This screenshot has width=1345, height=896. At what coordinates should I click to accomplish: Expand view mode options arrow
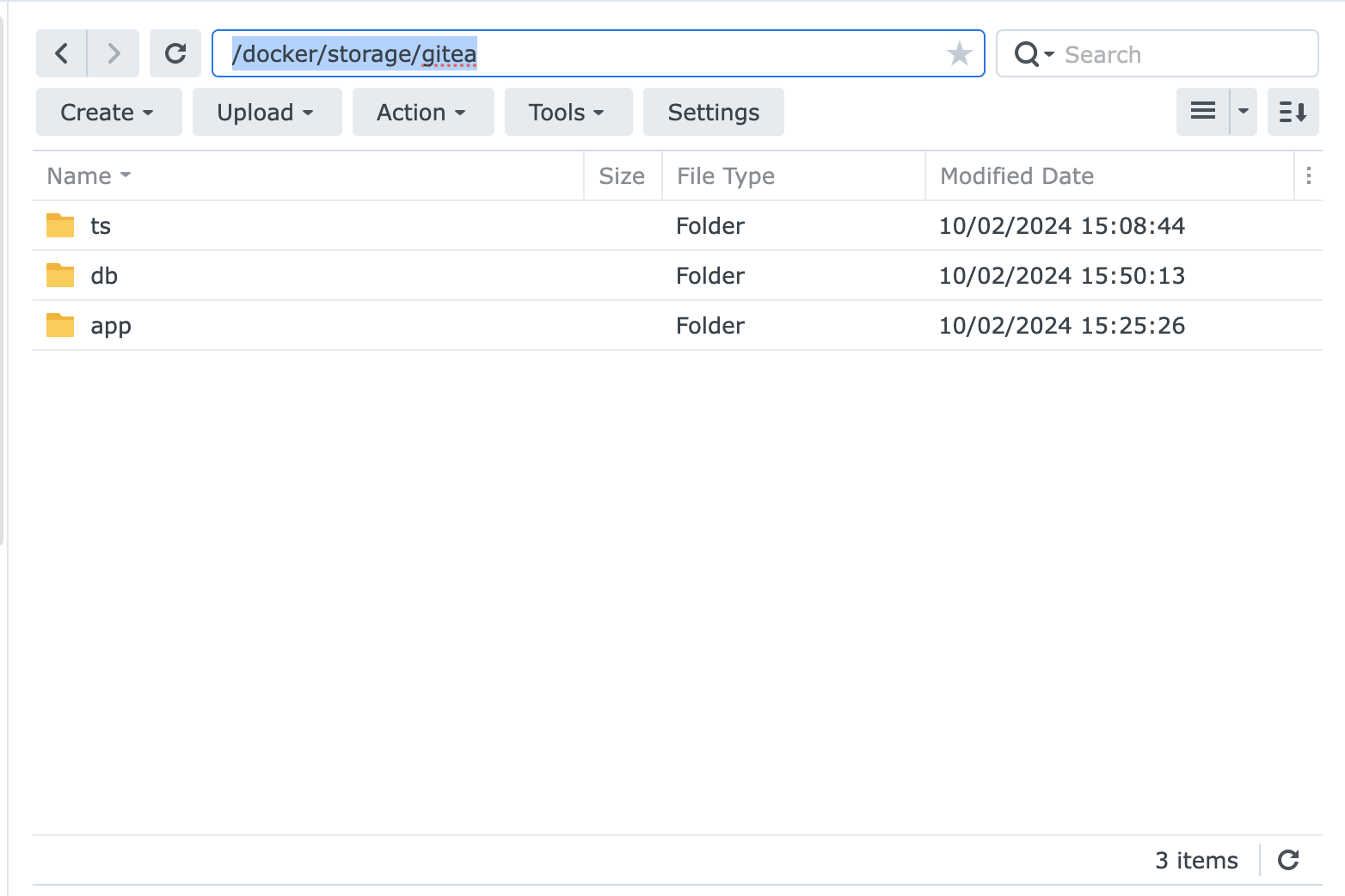tap(1244, 112)
